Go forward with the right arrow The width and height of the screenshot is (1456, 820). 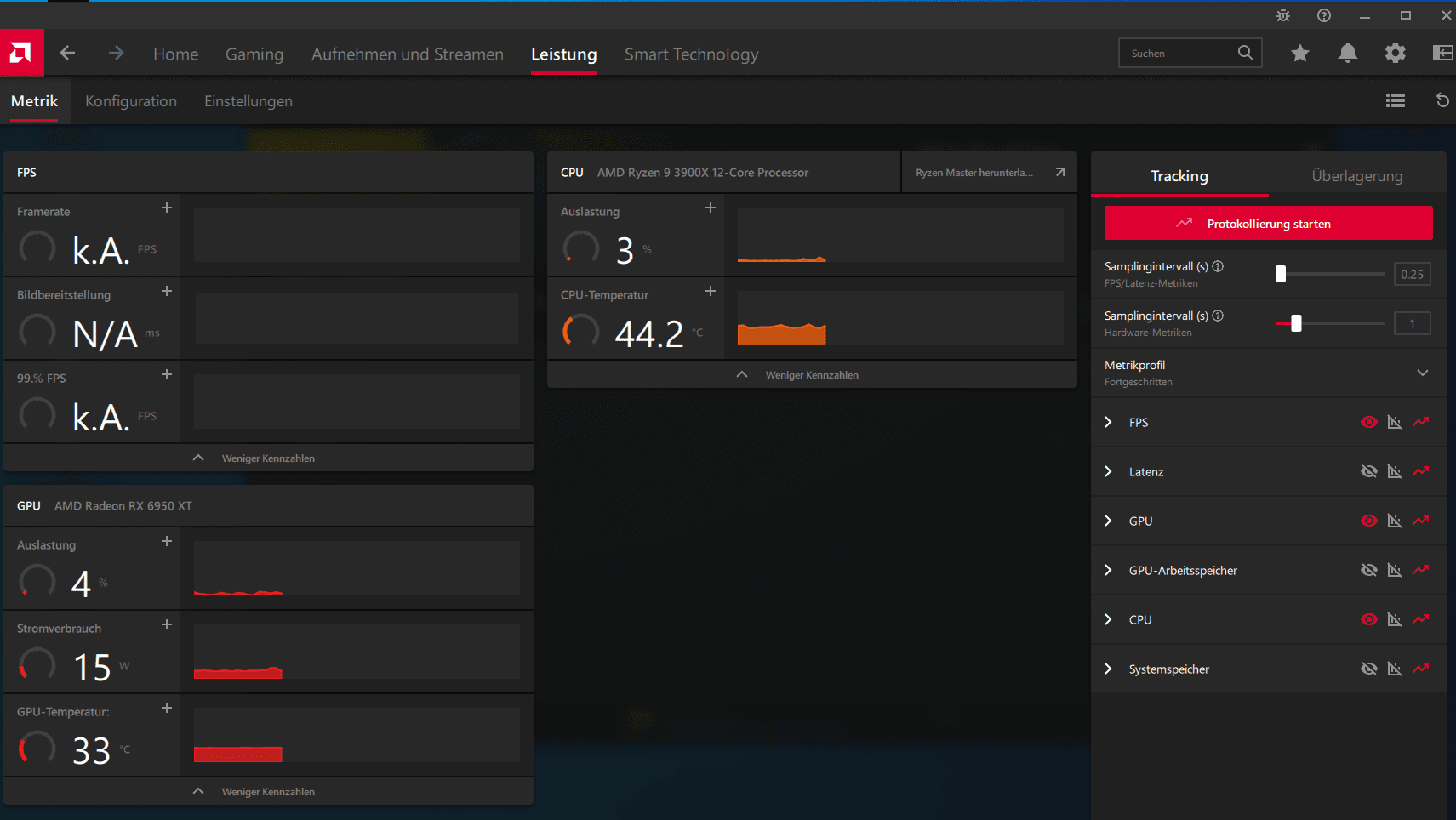[117, 54]
